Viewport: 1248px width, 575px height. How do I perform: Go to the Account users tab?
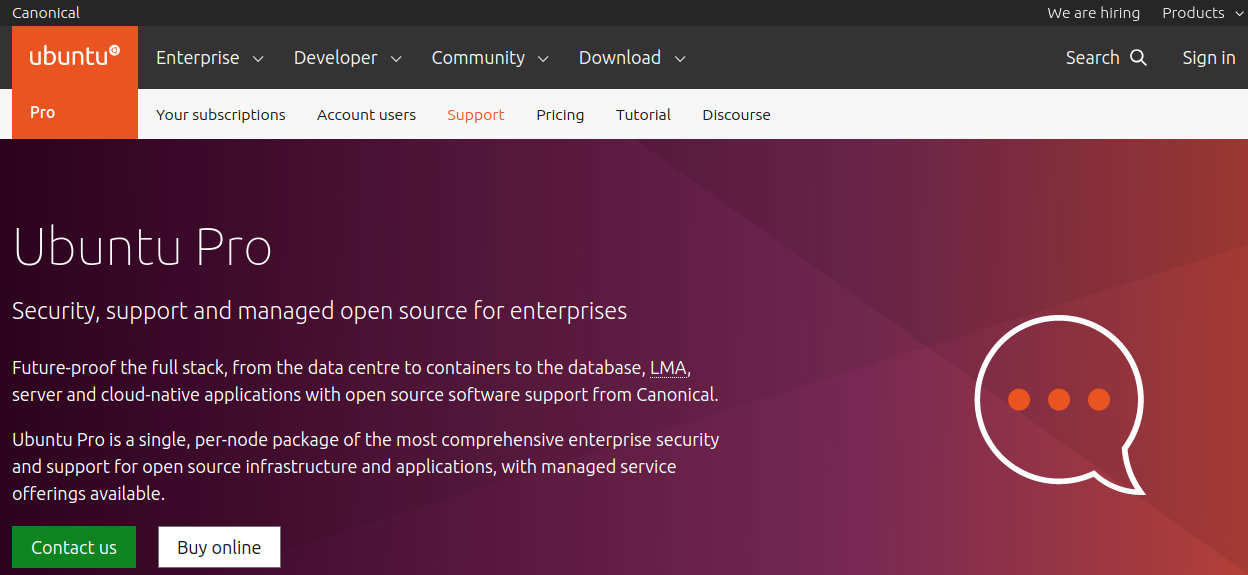point(366,115)
